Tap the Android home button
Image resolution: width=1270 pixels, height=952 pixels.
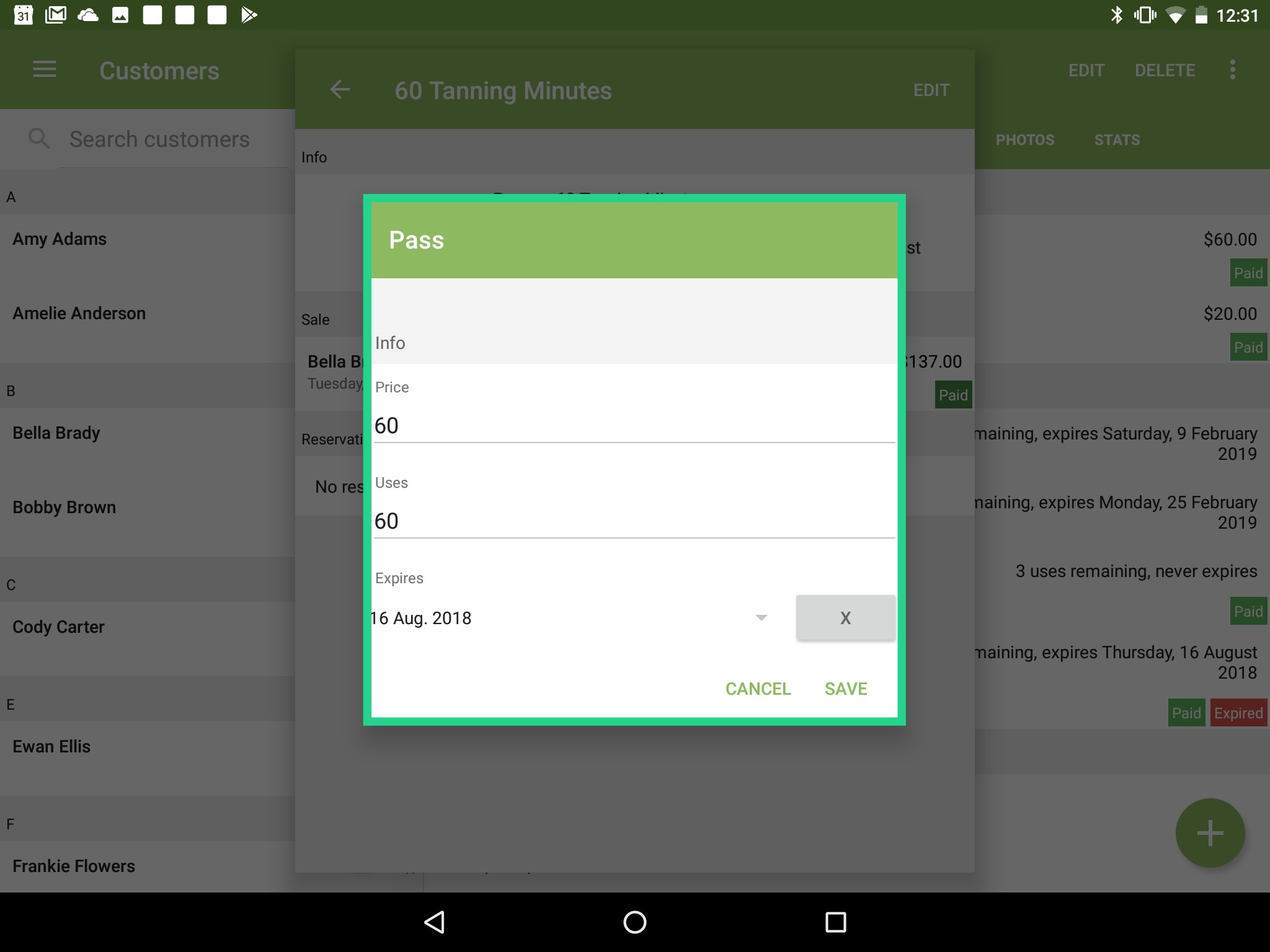pos(635,922)
